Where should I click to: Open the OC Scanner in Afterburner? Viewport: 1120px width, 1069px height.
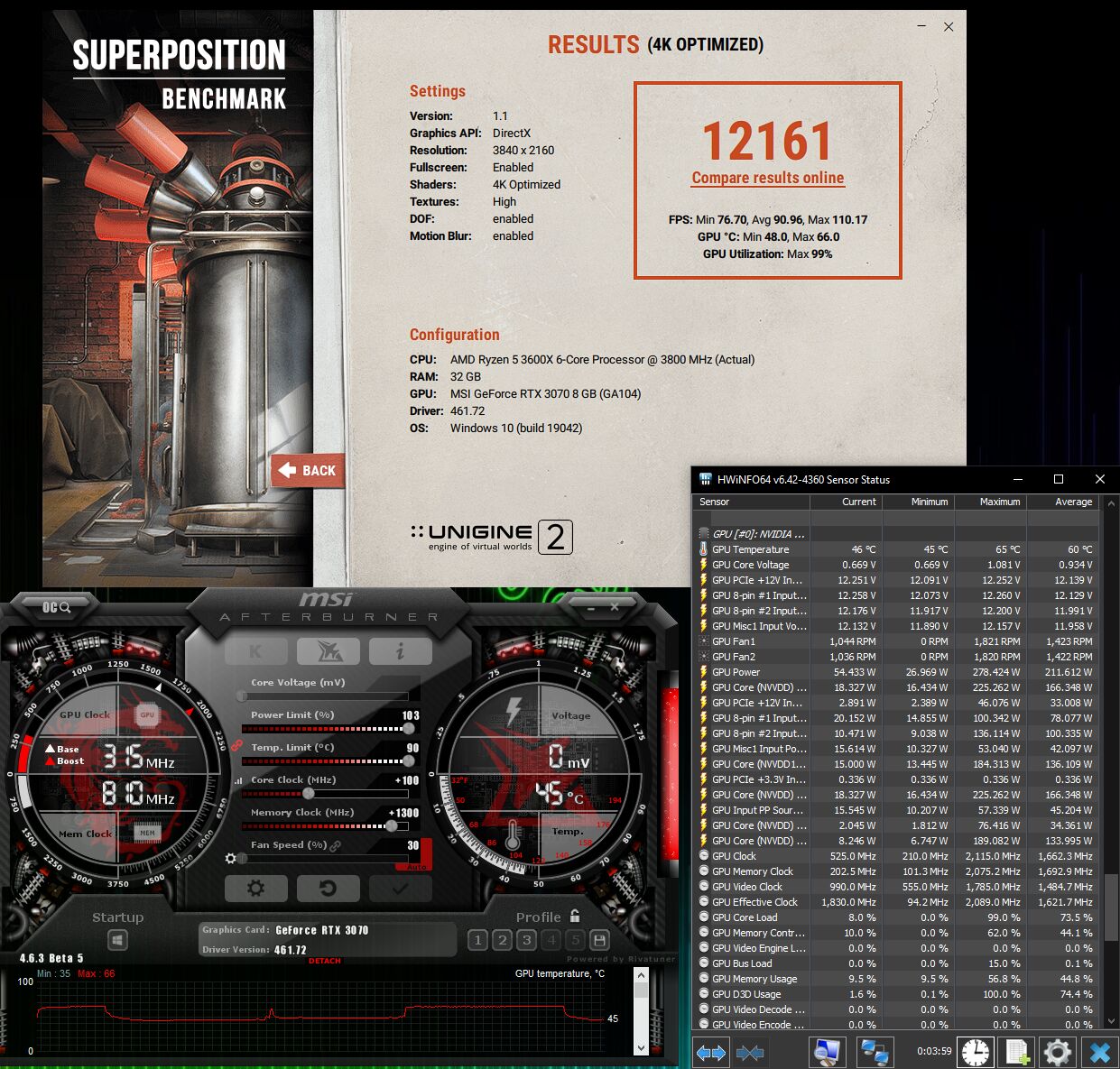point(56,607)
